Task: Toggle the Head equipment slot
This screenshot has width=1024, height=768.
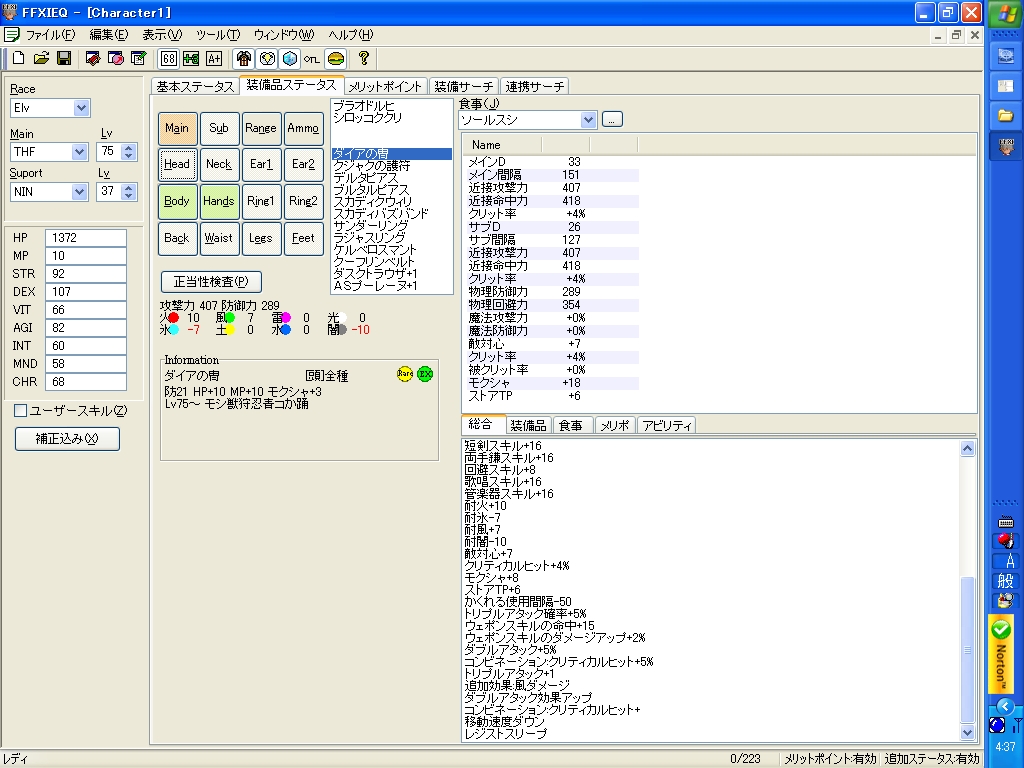Action: click(177, 165)
